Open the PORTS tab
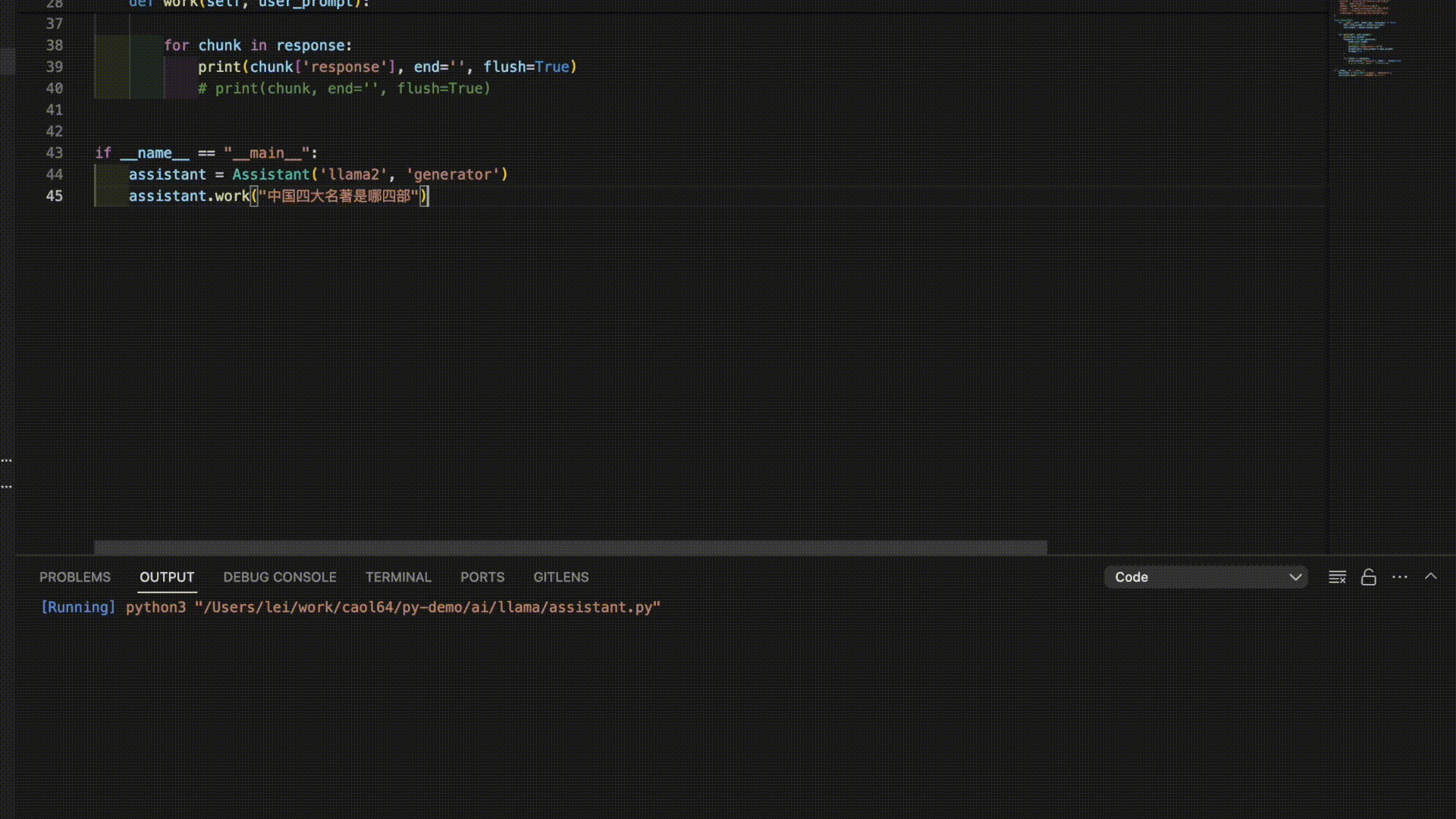 point(482,577)
